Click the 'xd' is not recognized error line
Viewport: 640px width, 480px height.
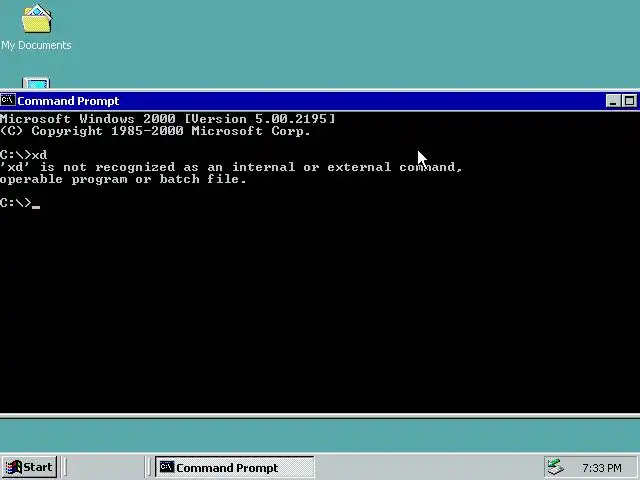(x=231, y=167)
